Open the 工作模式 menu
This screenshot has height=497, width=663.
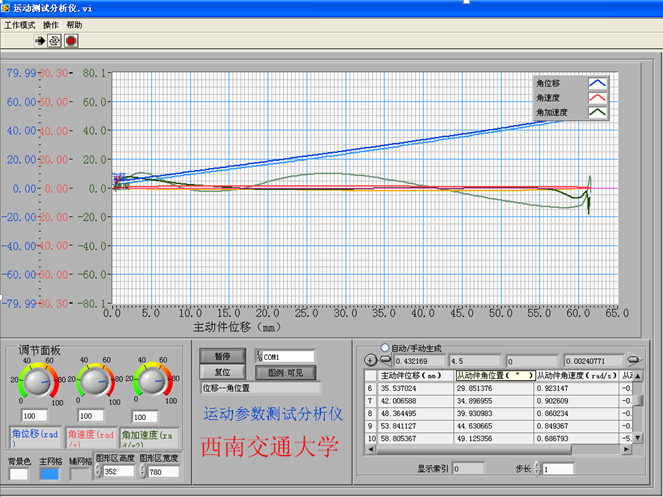(x=19, y=25)
